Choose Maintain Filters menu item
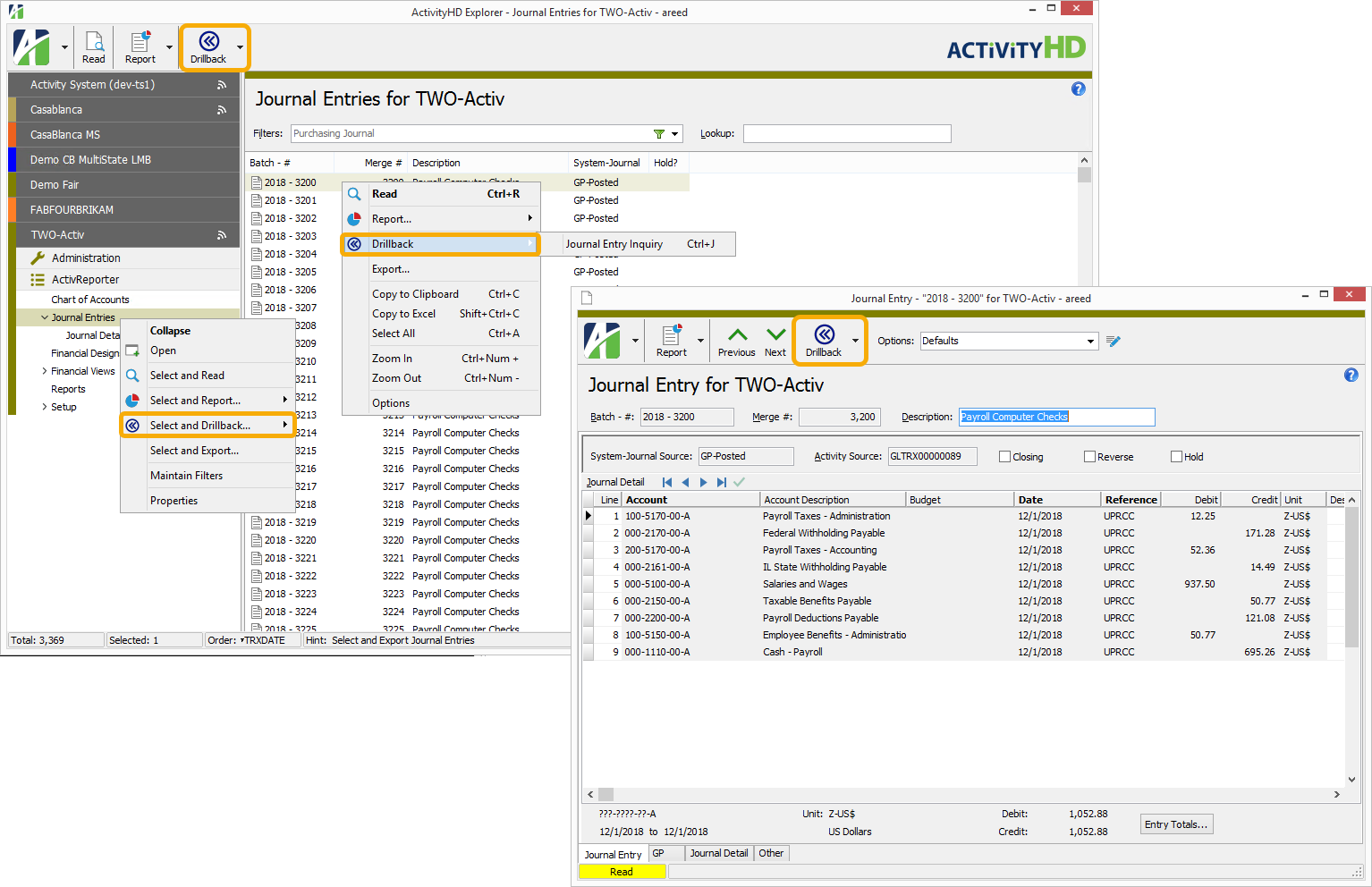The width and height of the screenshot is (1372, 887). (x=208, y=476)
